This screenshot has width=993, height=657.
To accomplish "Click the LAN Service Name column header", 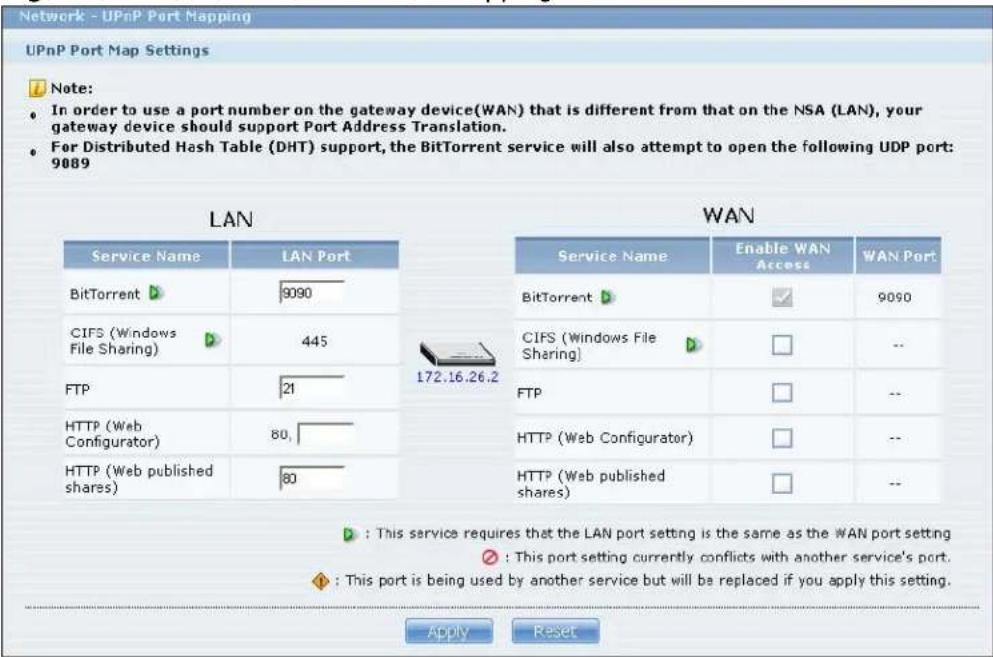I will tap(146, 256).
